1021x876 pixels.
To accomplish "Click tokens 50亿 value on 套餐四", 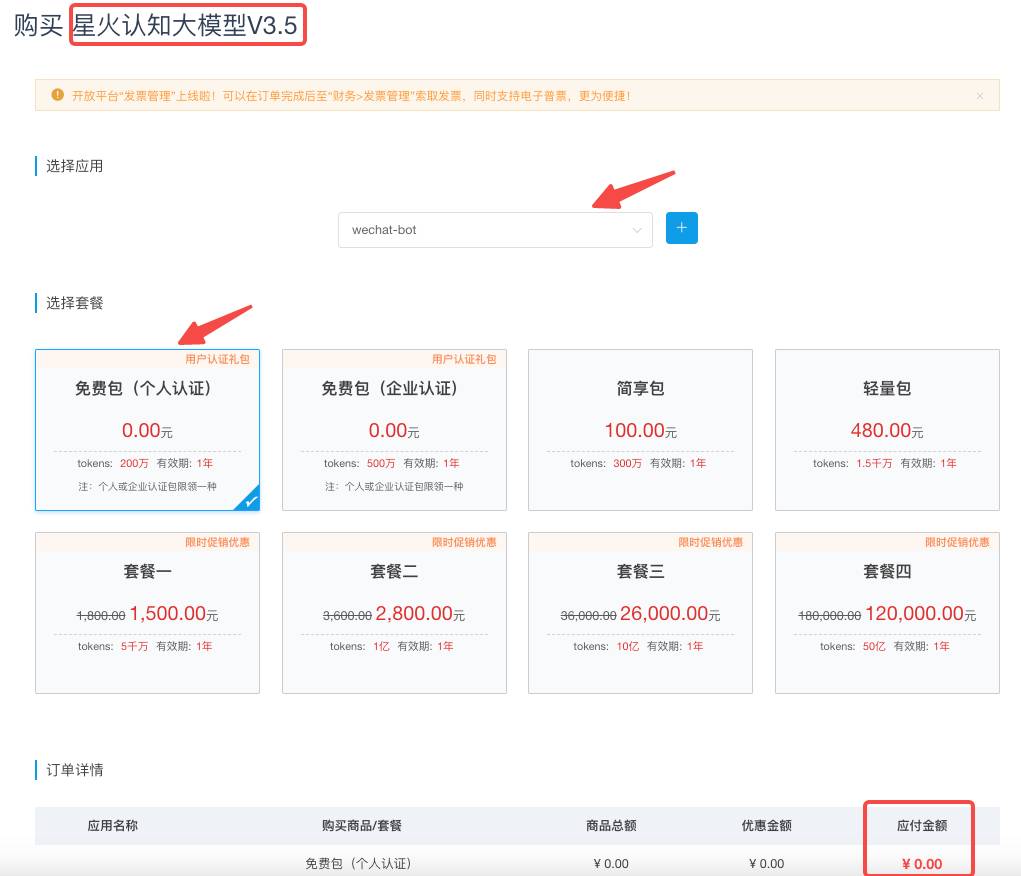I will point(874,646).
